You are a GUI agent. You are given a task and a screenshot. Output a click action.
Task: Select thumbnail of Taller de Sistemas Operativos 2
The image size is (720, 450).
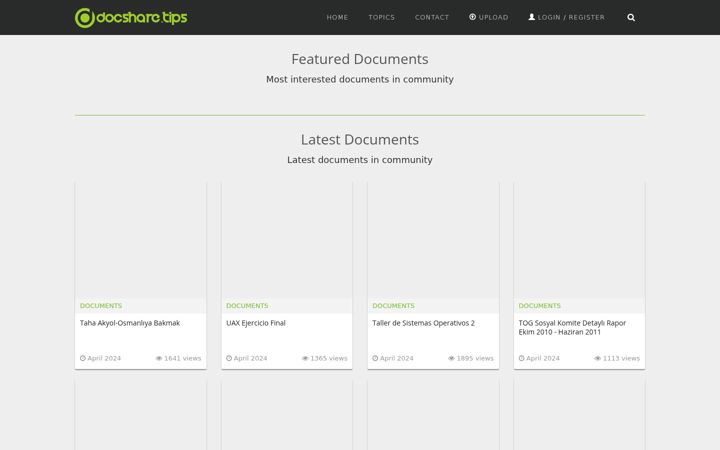[433, 240]
